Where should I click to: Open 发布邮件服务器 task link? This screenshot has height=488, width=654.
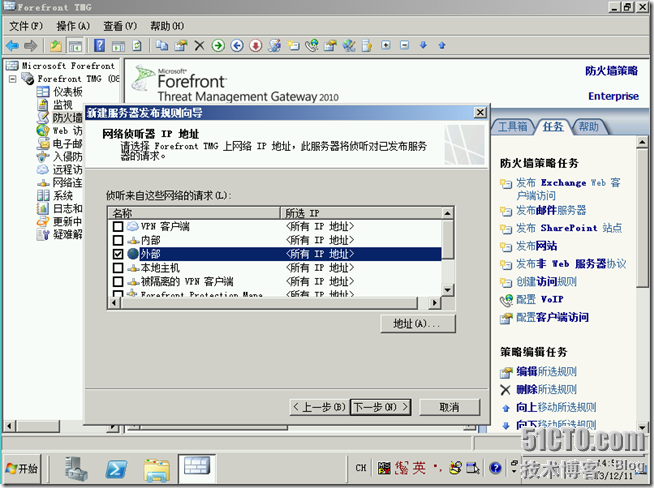[x=551, y=210]
